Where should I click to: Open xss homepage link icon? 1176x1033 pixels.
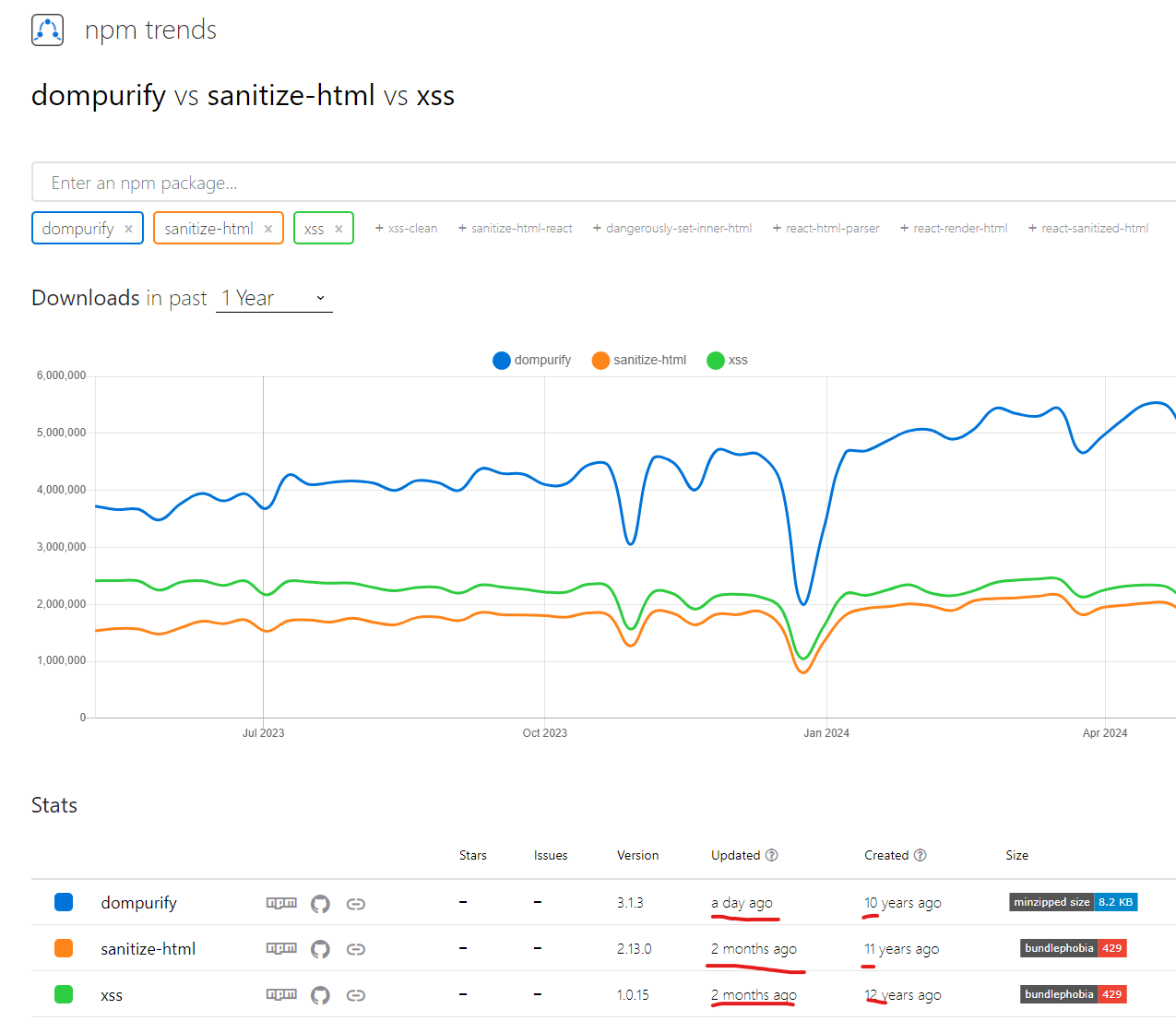click(x=356, y=995)
